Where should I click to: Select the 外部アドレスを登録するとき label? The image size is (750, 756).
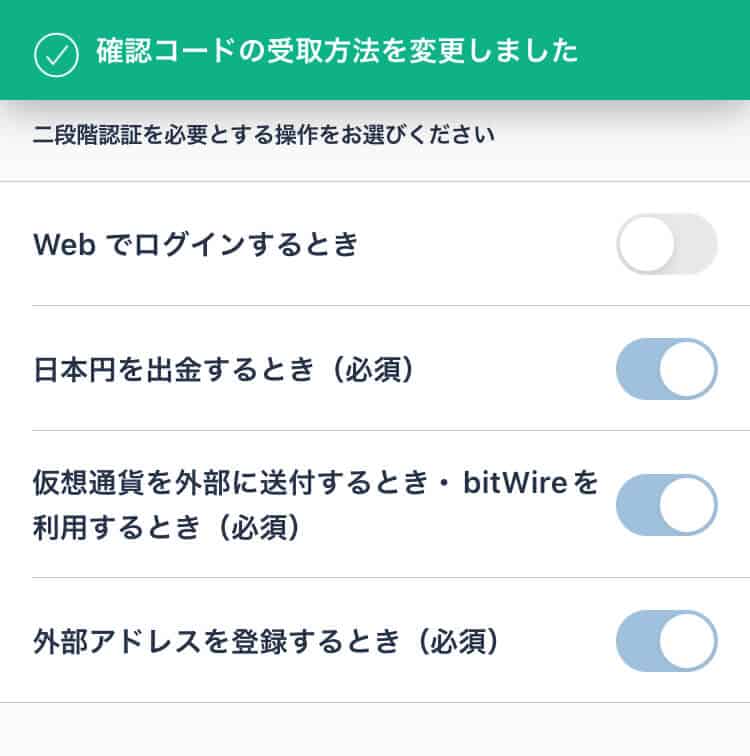pyautogui.click(x=215, y=641)
